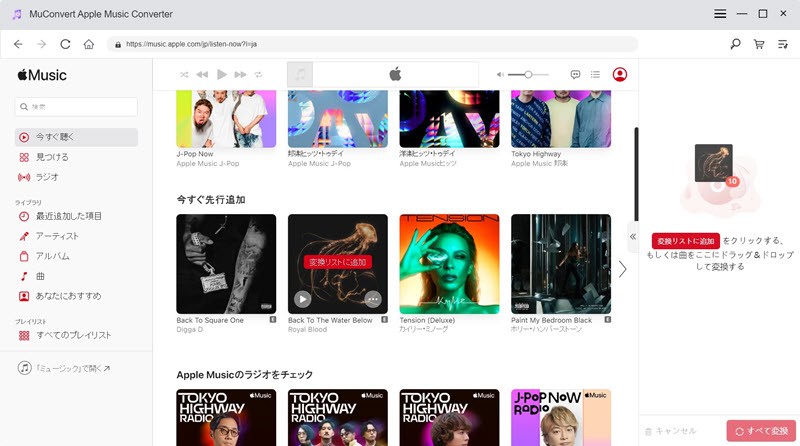Show the playback queue list icon
Image resolution: width=800 pixels, height=446 pixels.
[x=595, y=75]
